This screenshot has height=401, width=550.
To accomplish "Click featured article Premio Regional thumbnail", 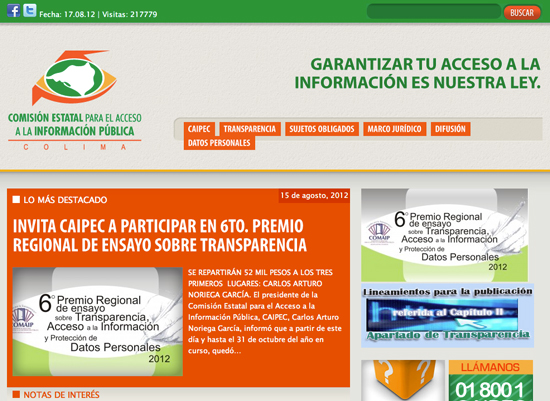I will [x=98, y=322].
